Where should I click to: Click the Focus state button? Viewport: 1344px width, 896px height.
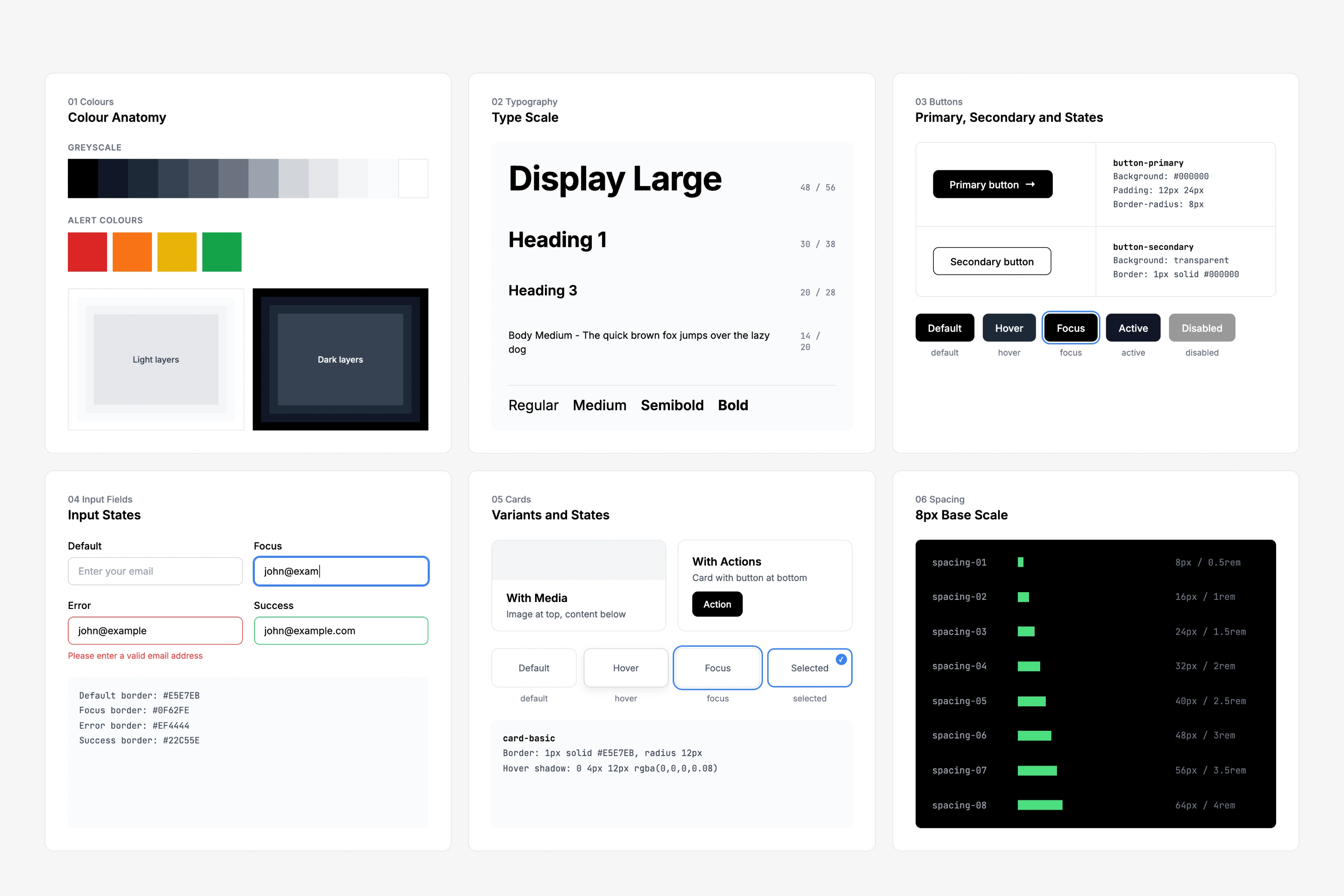coord(1071,328)
